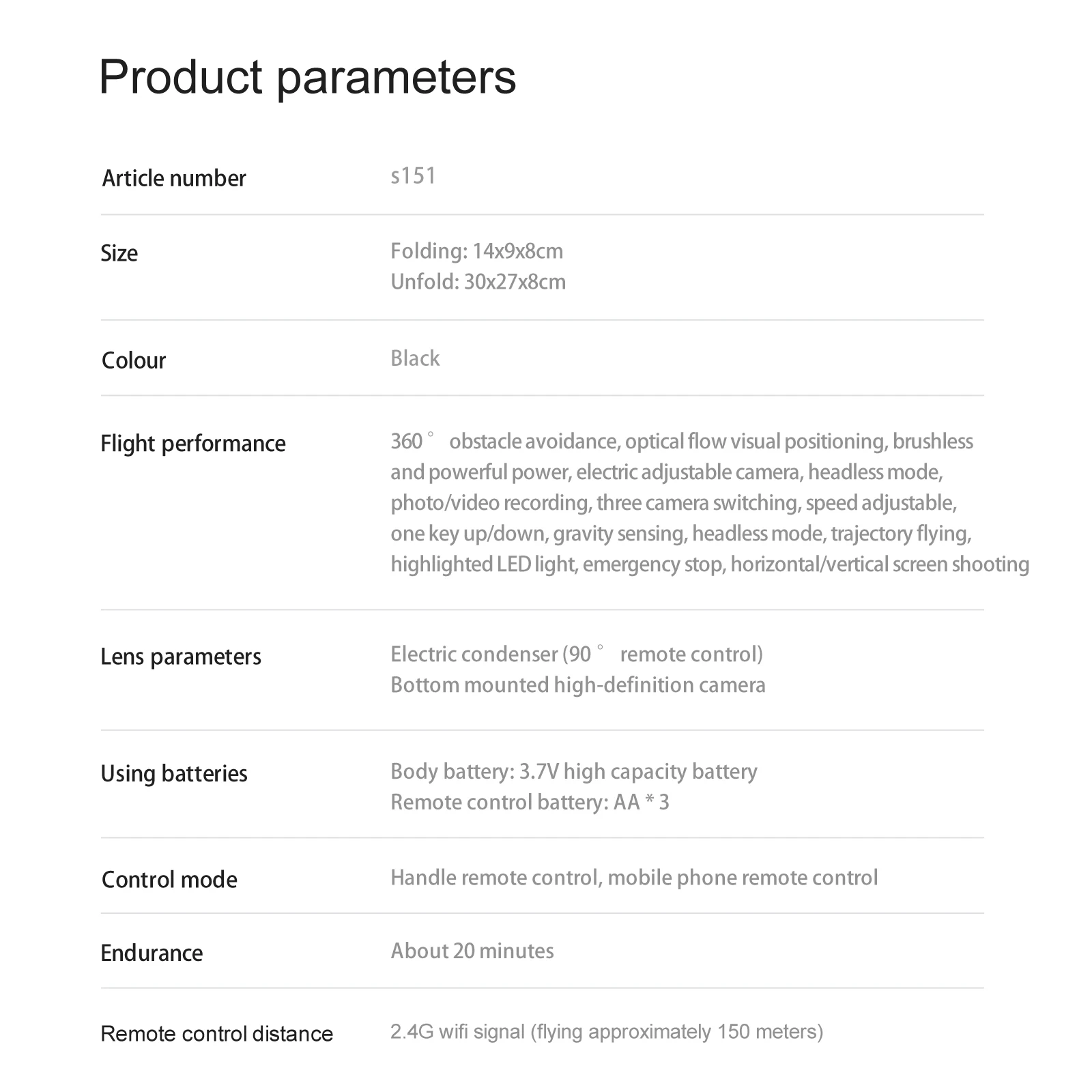This screenshot has height=1092, width=1092.
Task: Click the "360° obstacle avoidance" text
Action: coord(504,442)
